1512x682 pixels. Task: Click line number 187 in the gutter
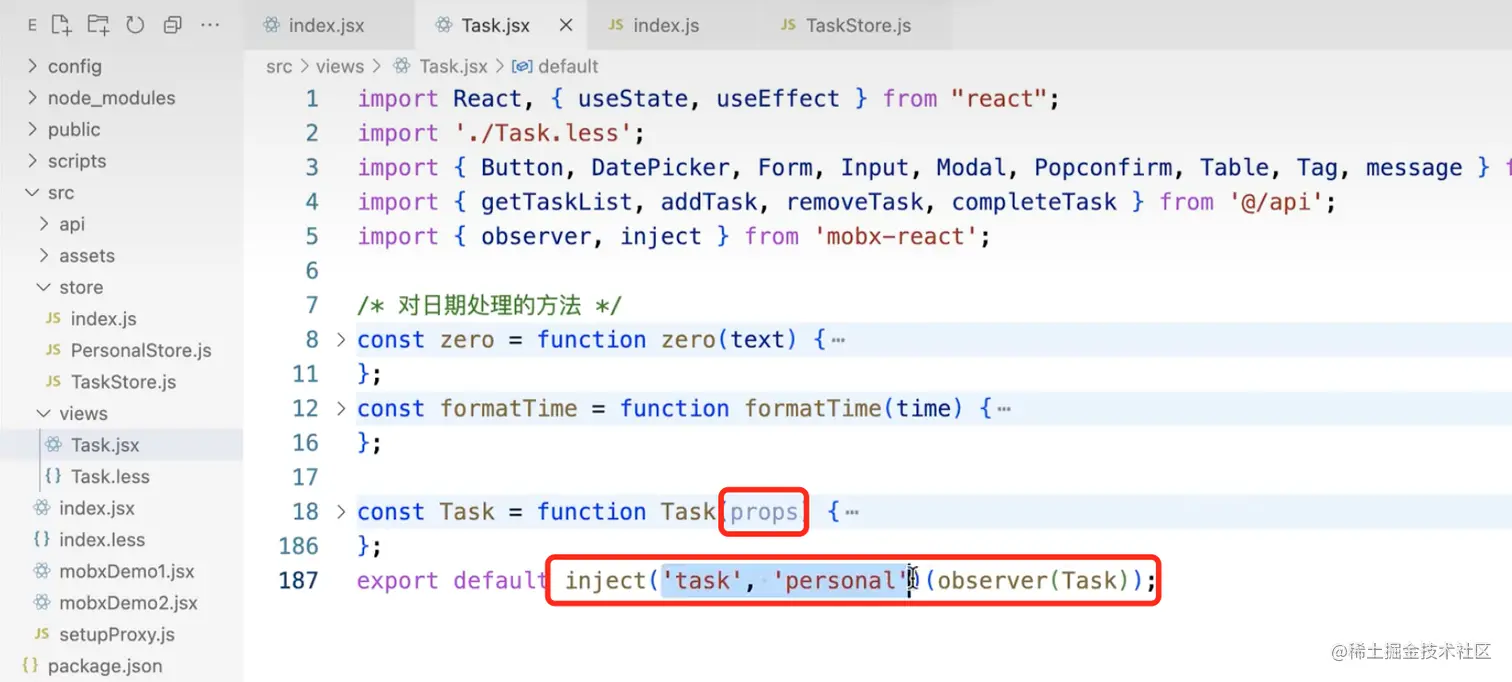[x=298, y=580]
